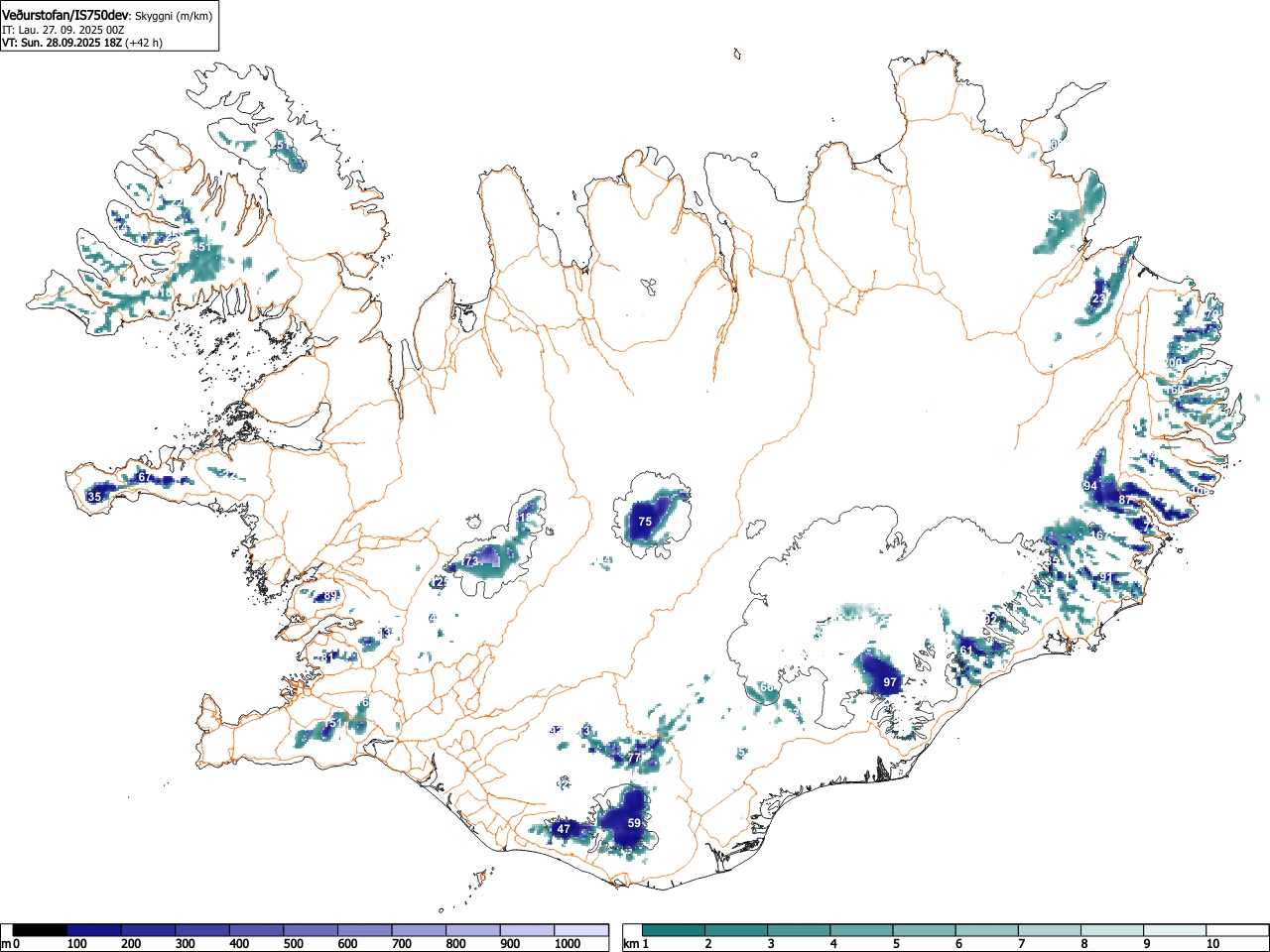Viewport: 1270px width, 952px height.
Task: Pick the black 0–100 m legend swatch
Action: (41, 930)
